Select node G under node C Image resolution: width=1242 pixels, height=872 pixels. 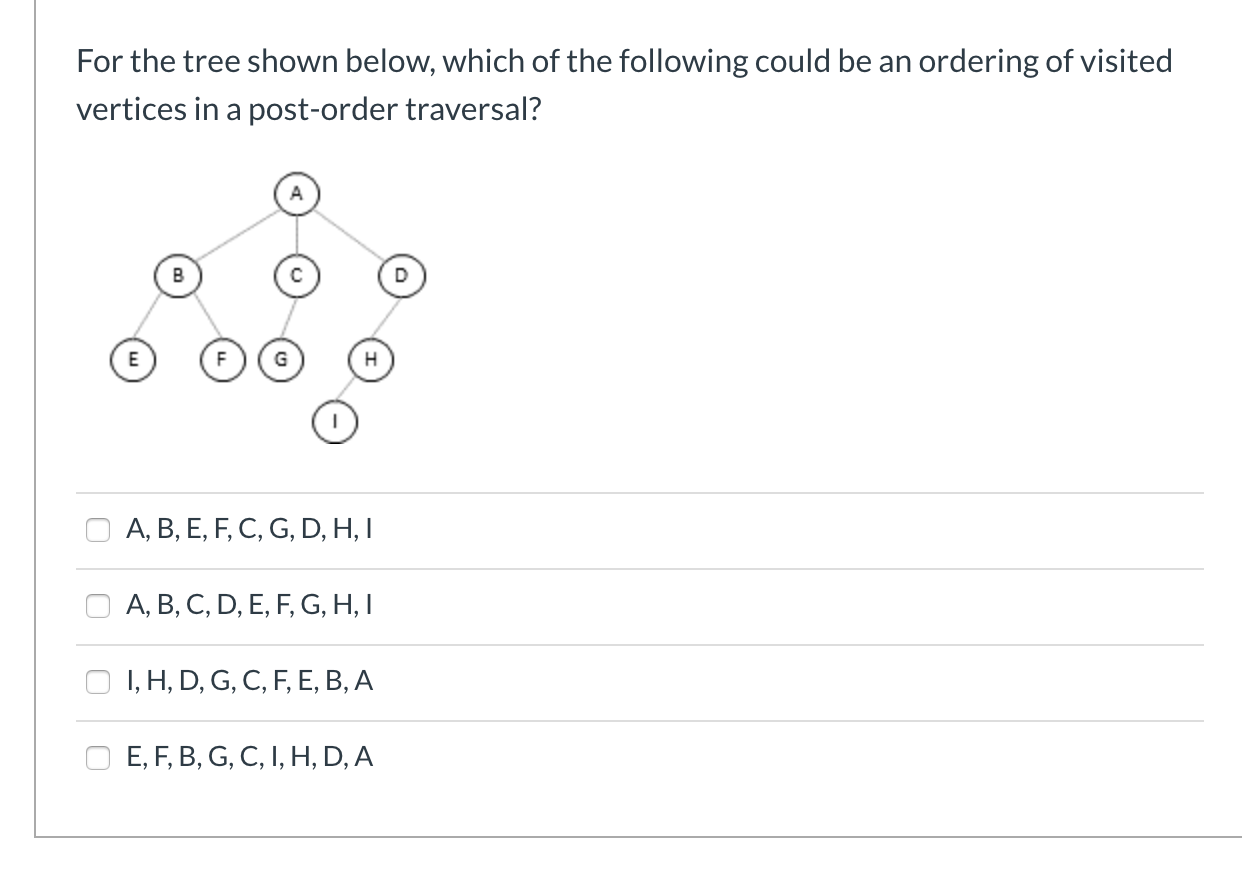coord(281,358)
